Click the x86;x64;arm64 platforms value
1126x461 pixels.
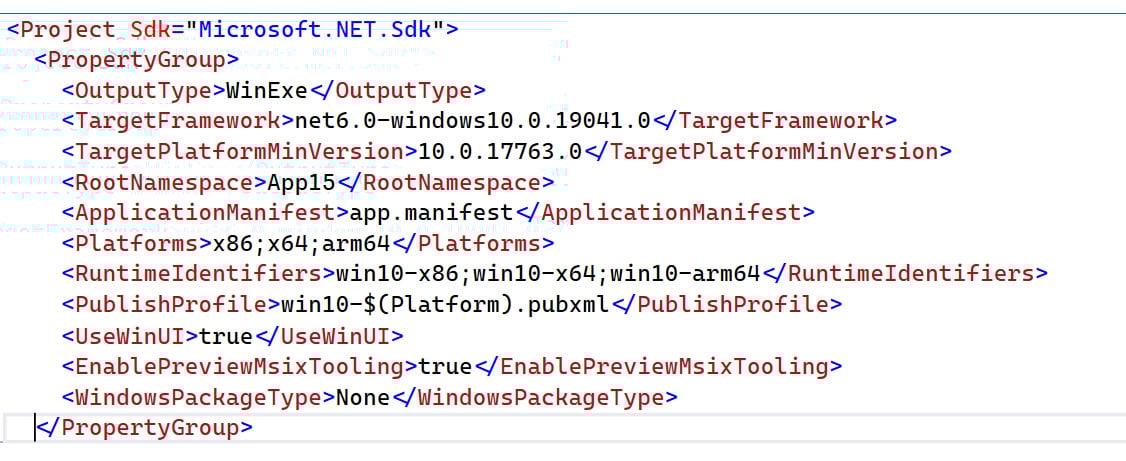click(302, 243)
